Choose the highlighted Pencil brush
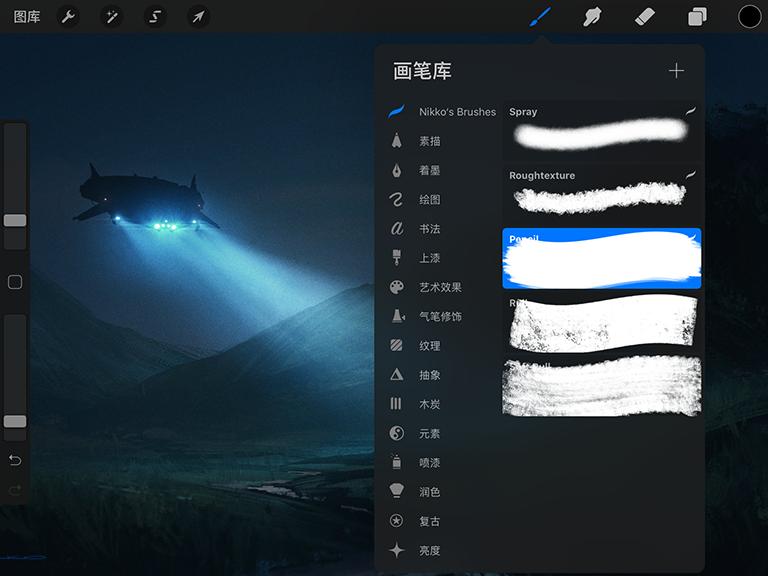This screenshot has height=576, width=768. pos(602,258)
